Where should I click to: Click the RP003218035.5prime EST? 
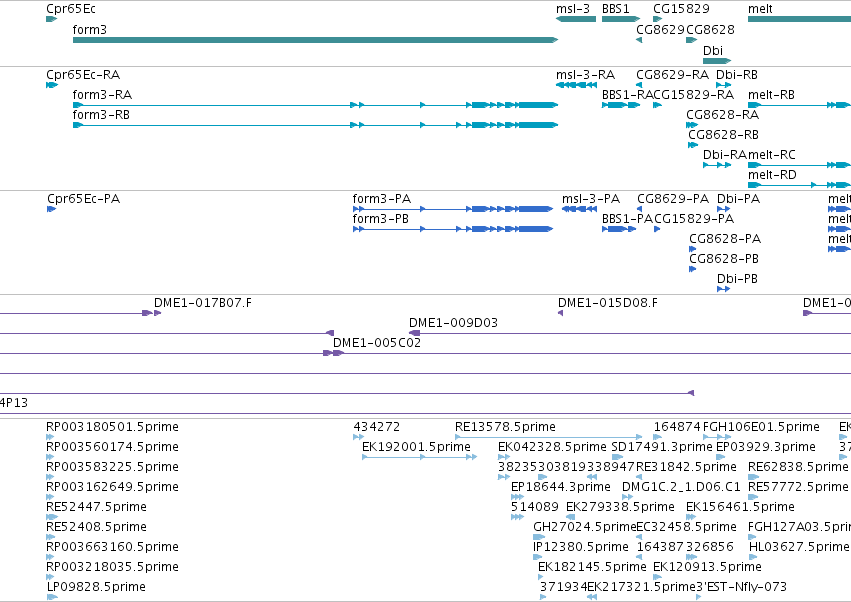[50, 577]
